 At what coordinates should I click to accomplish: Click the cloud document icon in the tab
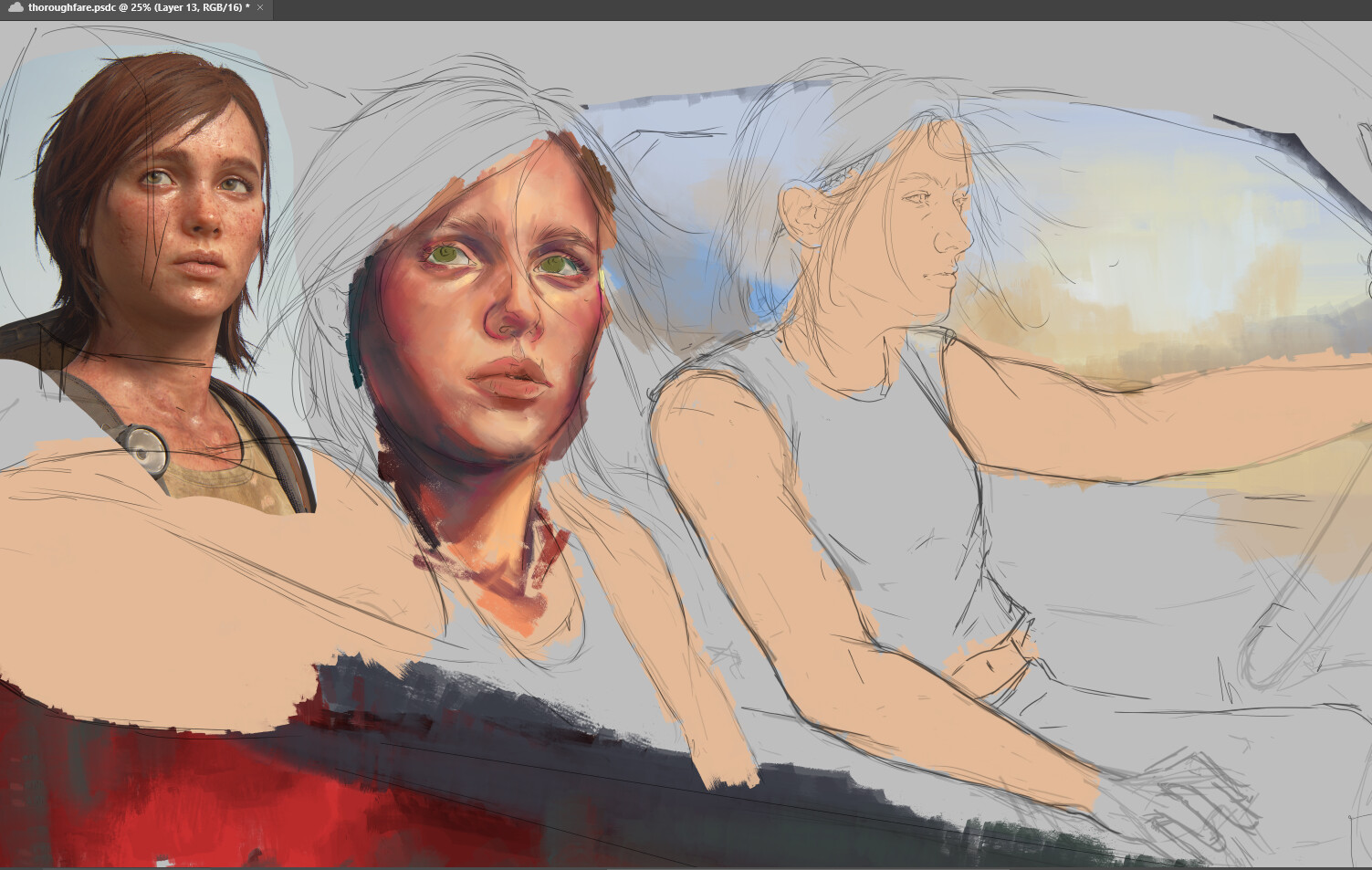pyautogui.click(x=16, y=7)
